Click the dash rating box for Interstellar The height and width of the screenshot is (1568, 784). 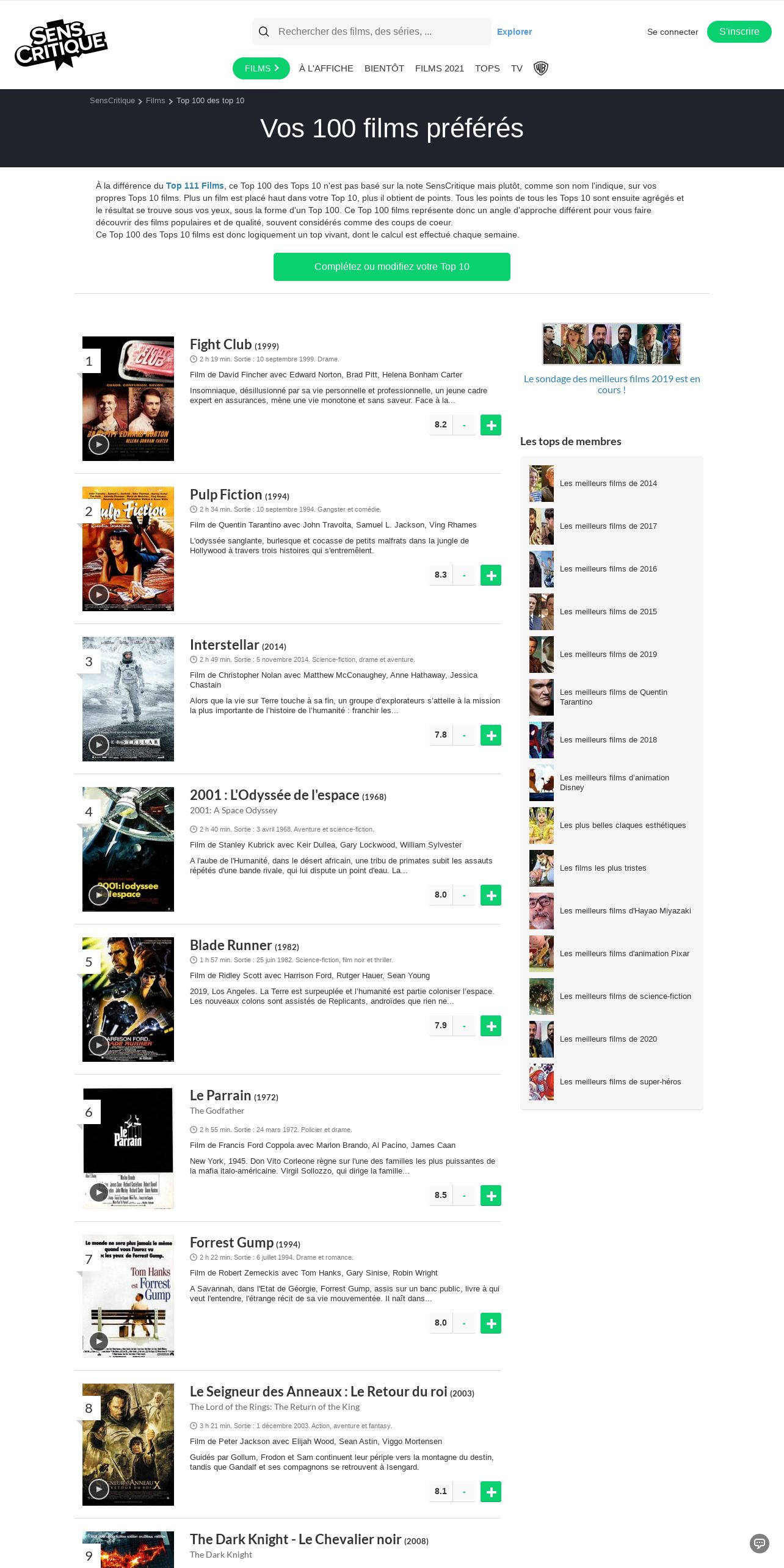464,735
